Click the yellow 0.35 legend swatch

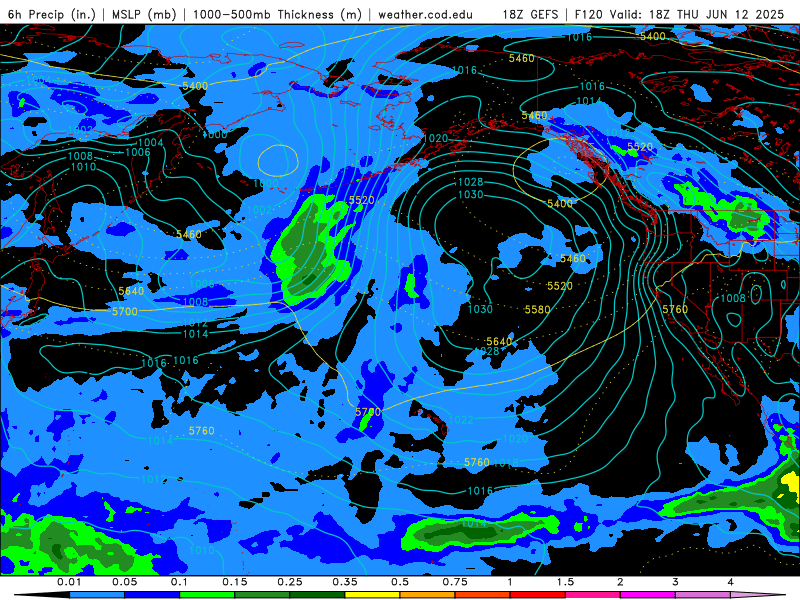[372, 595]
